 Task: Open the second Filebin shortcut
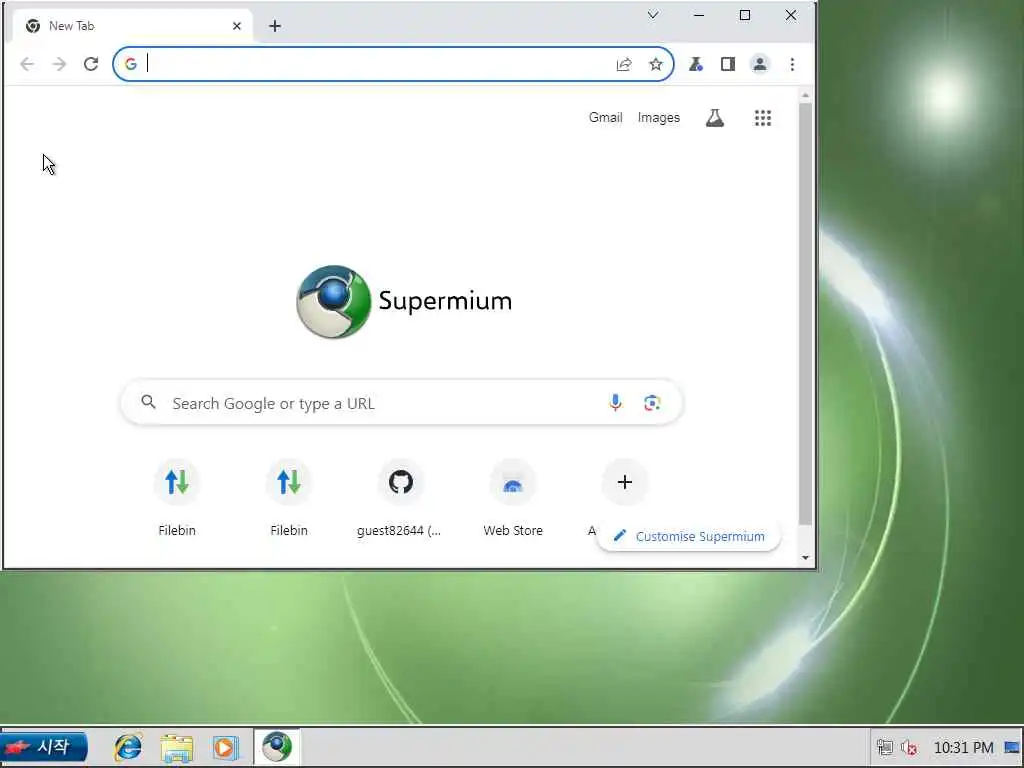click(289, 498)
